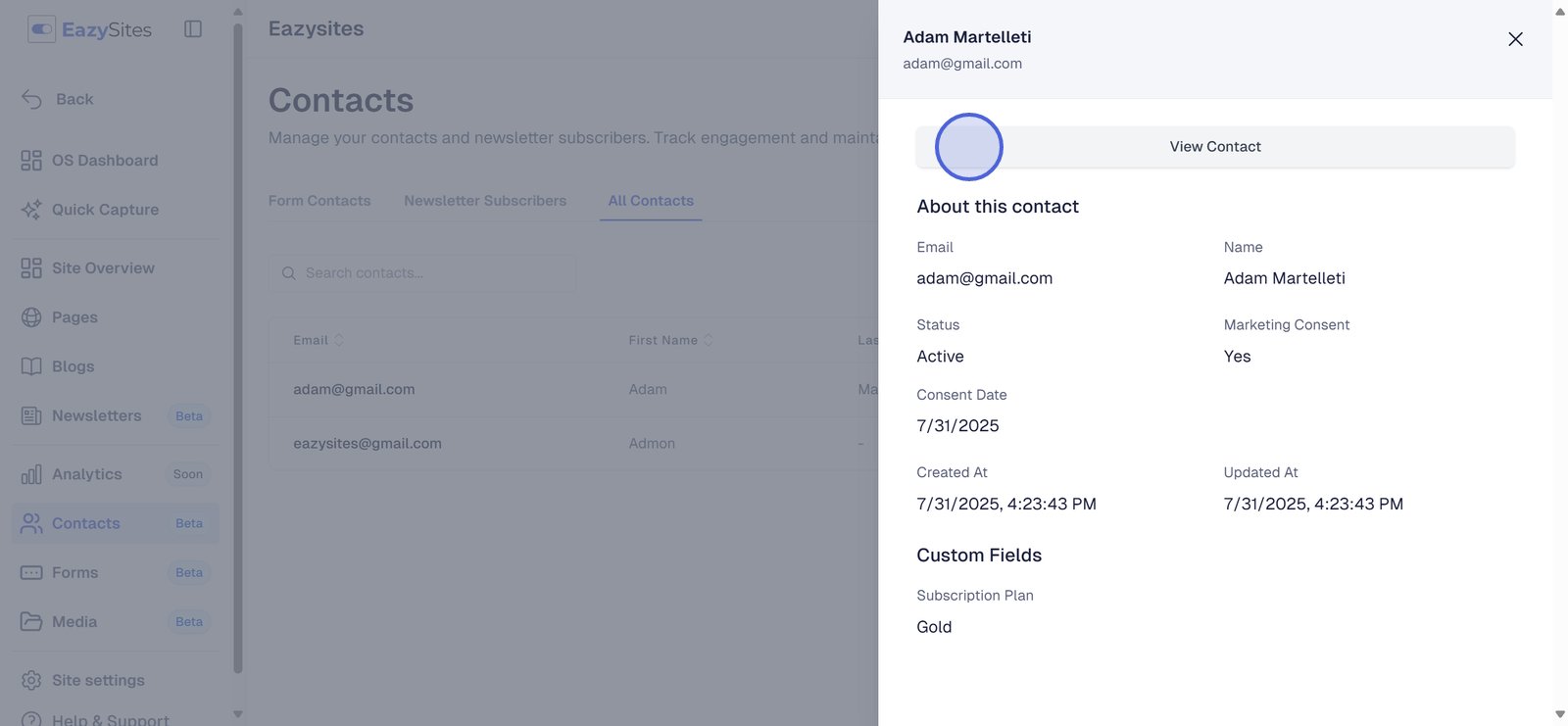The height and width of the screenshot is (726, 1568).
Task: Open Blogs book icon
Action: click(31, 366)
